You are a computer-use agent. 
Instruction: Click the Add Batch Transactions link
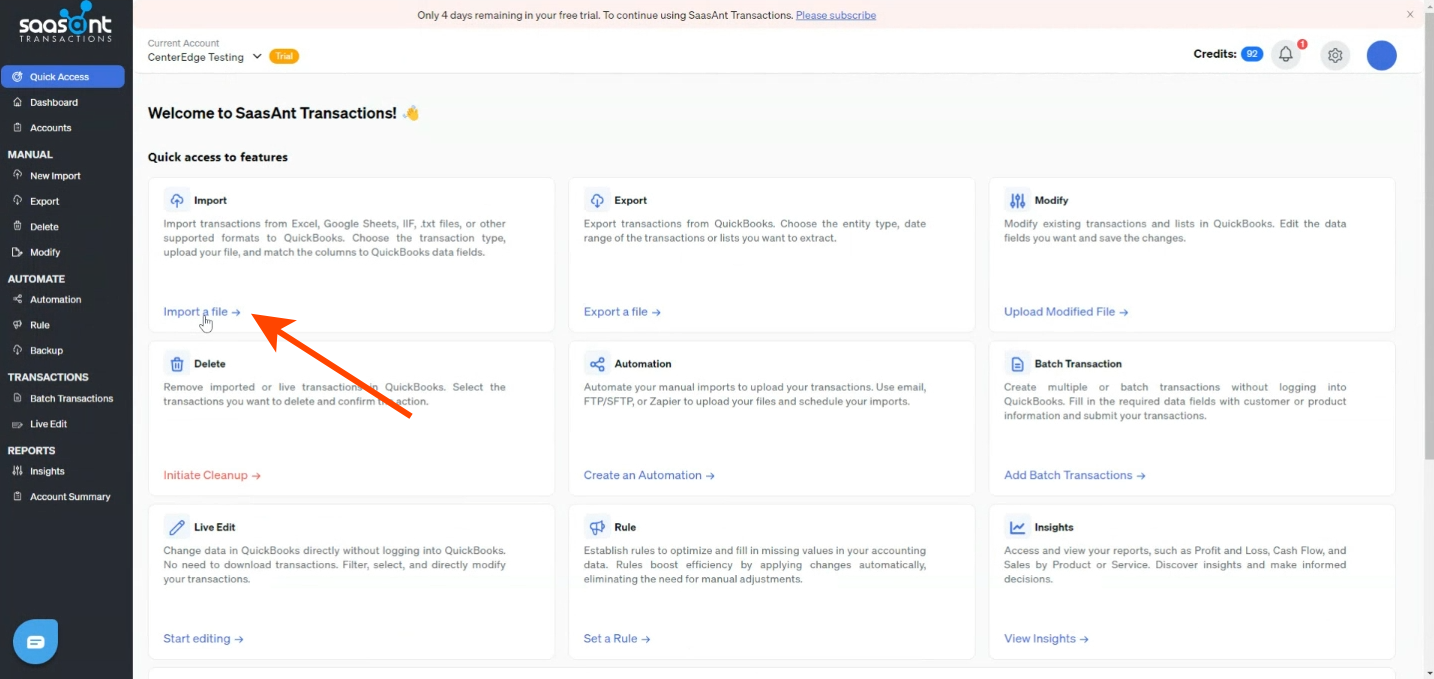click(1075, 475)
